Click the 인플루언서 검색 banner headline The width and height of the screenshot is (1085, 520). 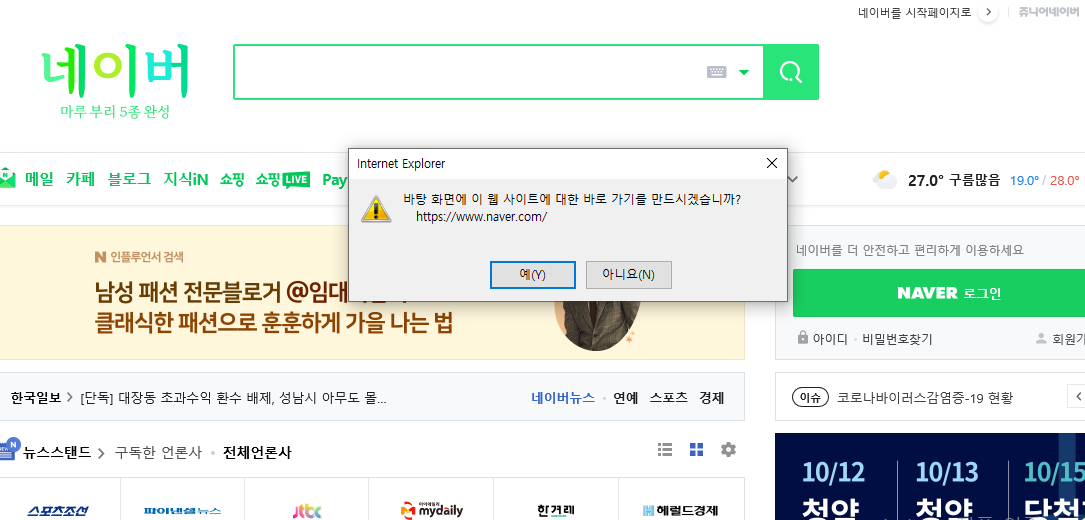coord(273,307)
